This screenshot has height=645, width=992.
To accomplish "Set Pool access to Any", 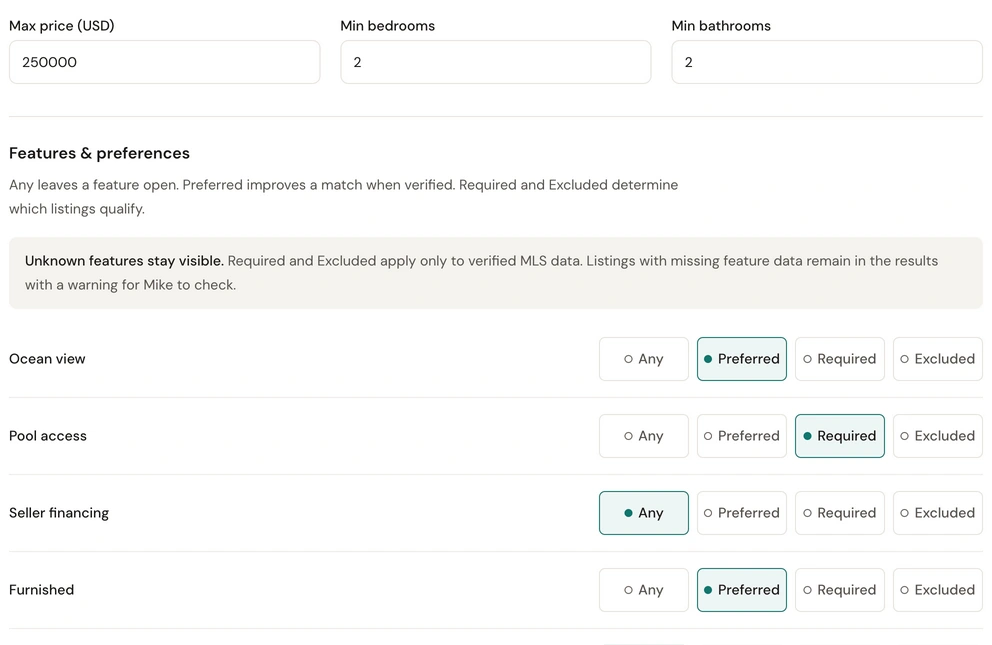I will (643, 436).
